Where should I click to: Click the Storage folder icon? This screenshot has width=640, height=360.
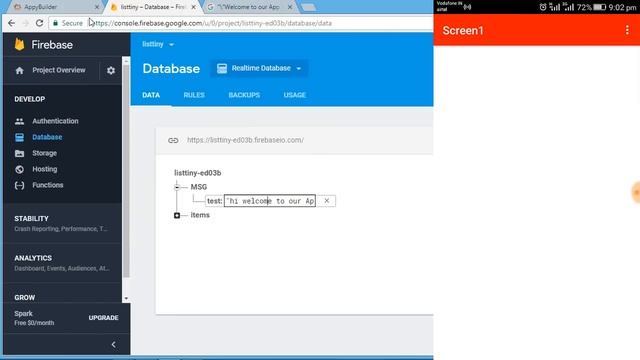point(19,153)
